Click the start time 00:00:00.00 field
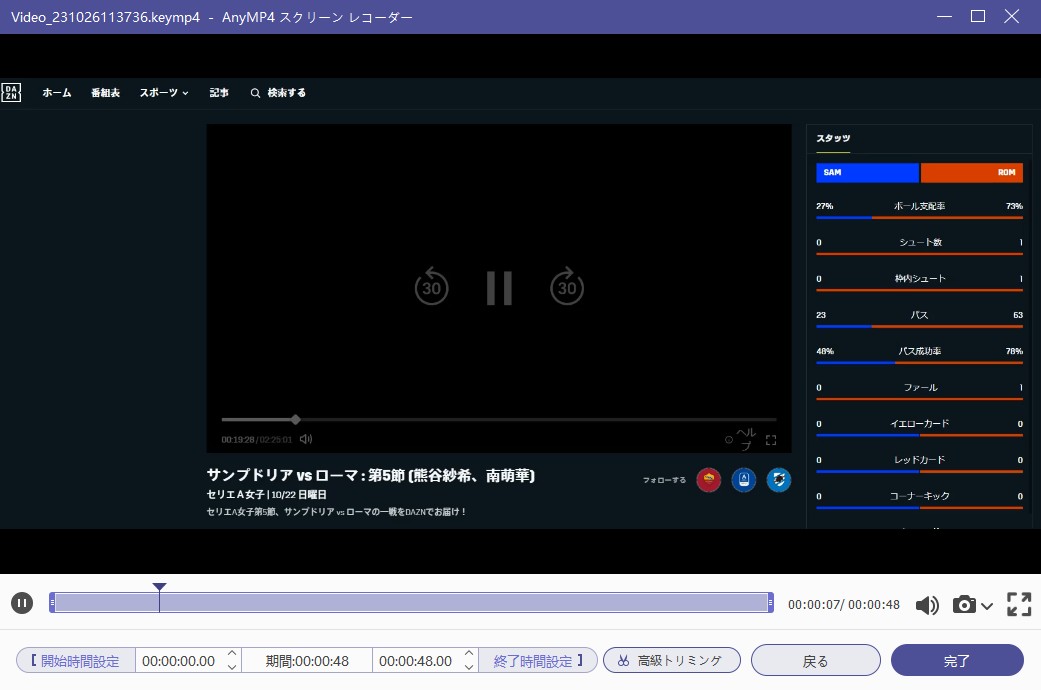This screenshot has height=690, width=1041. coord(179,661)
